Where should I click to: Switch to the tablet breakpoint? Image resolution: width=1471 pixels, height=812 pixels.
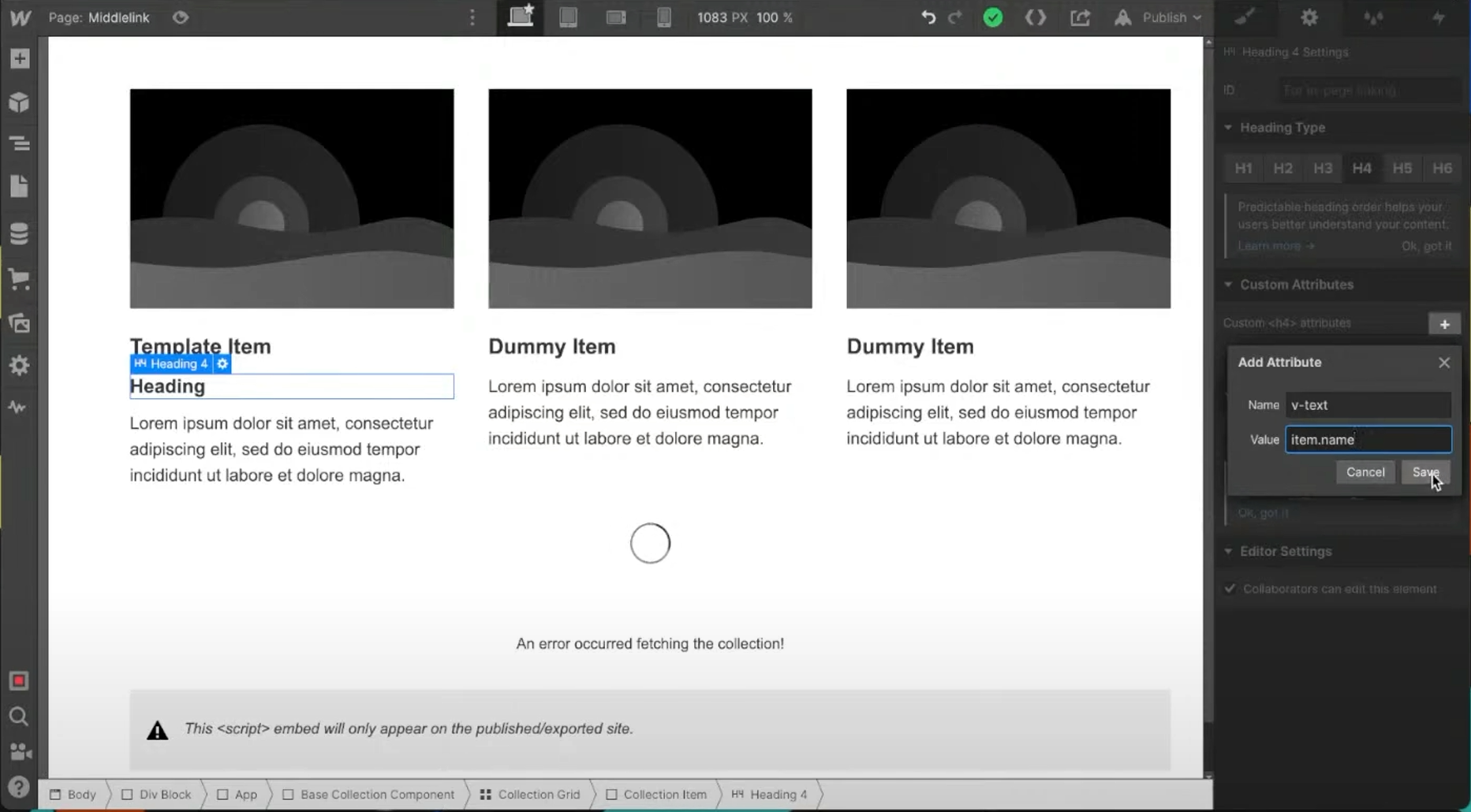point(568,17)
